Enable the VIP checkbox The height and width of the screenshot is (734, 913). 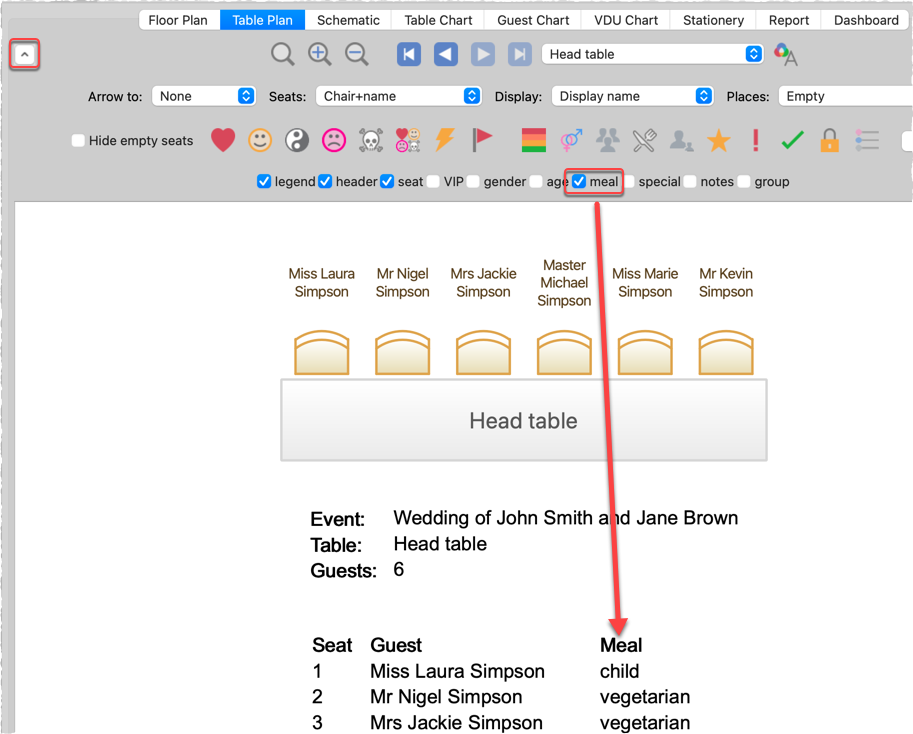433,182
